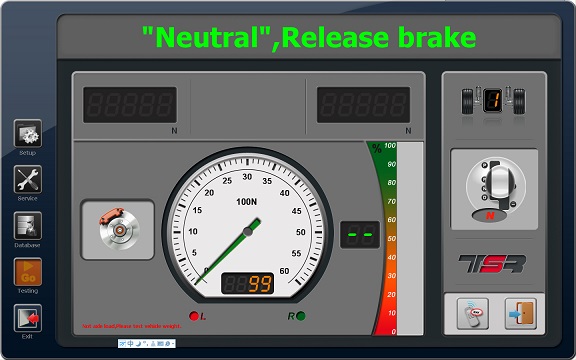This screenshot has width=576, height=360.
Task: Toggle the Chinese input mode icon
Action: tap(130, 343)
